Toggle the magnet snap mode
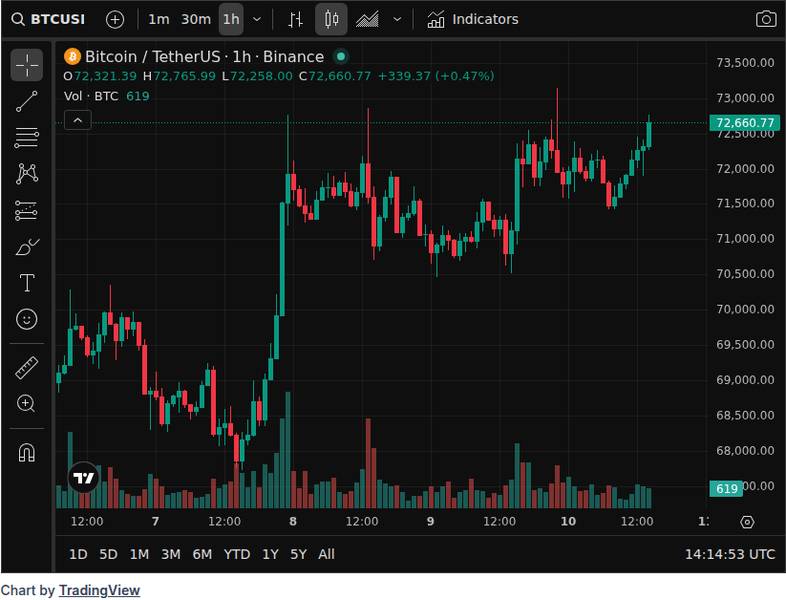Image resolution: width=786 pixels, height=600 pixels. [x=27, y=452]
